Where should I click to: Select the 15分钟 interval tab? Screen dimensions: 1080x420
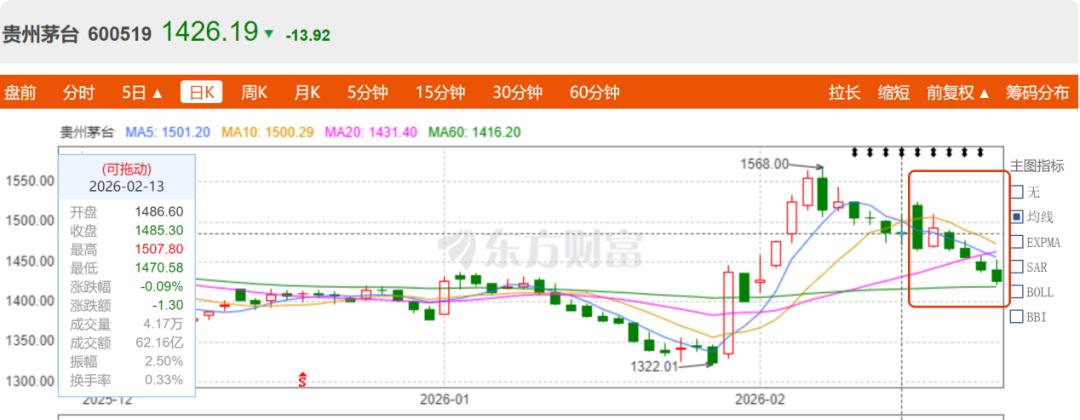coord(440,93)
